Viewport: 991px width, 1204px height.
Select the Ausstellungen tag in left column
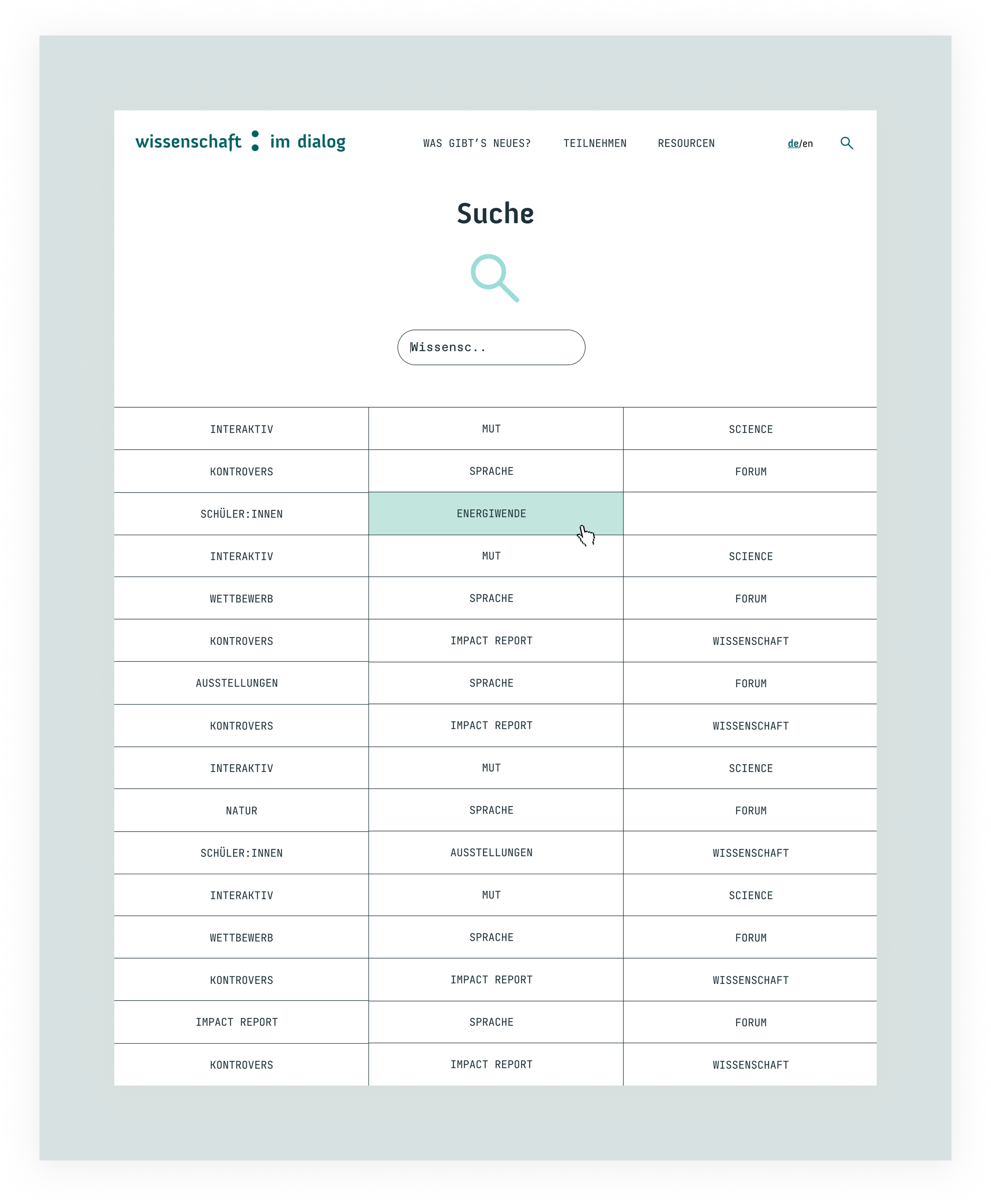tap(237, 683)
